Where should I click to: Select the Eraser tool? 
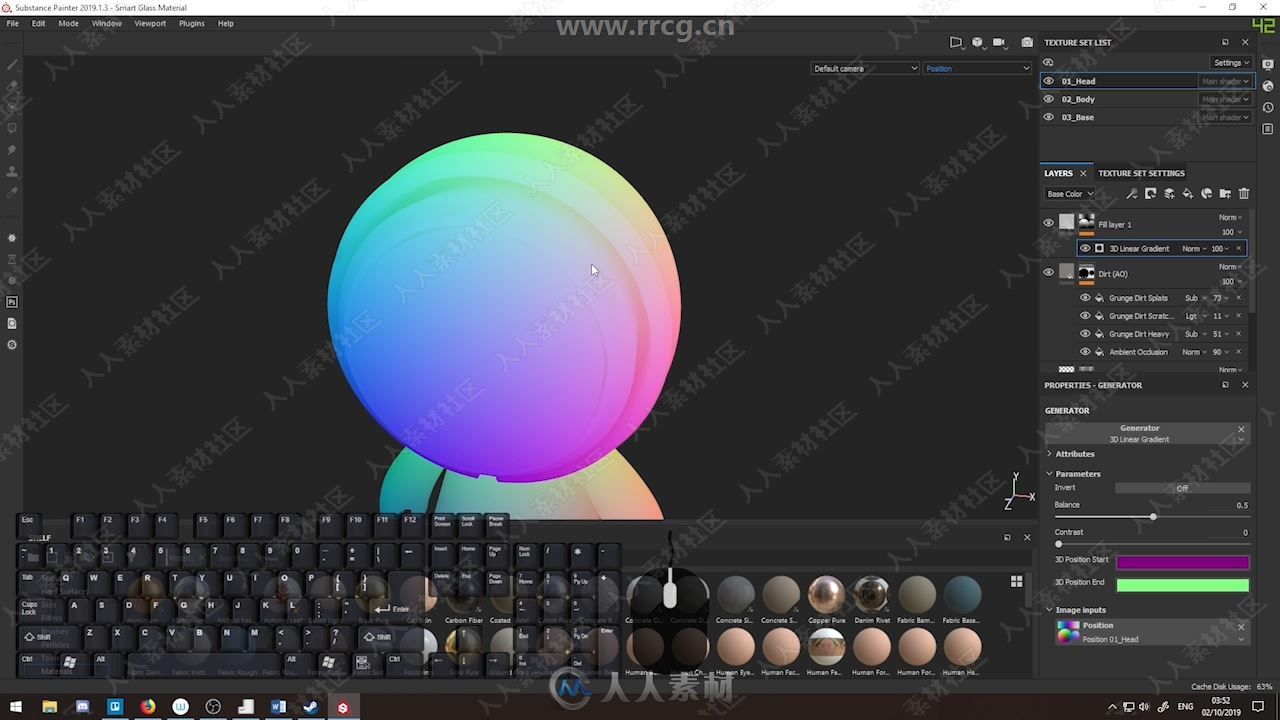click(x=12, y=86)
